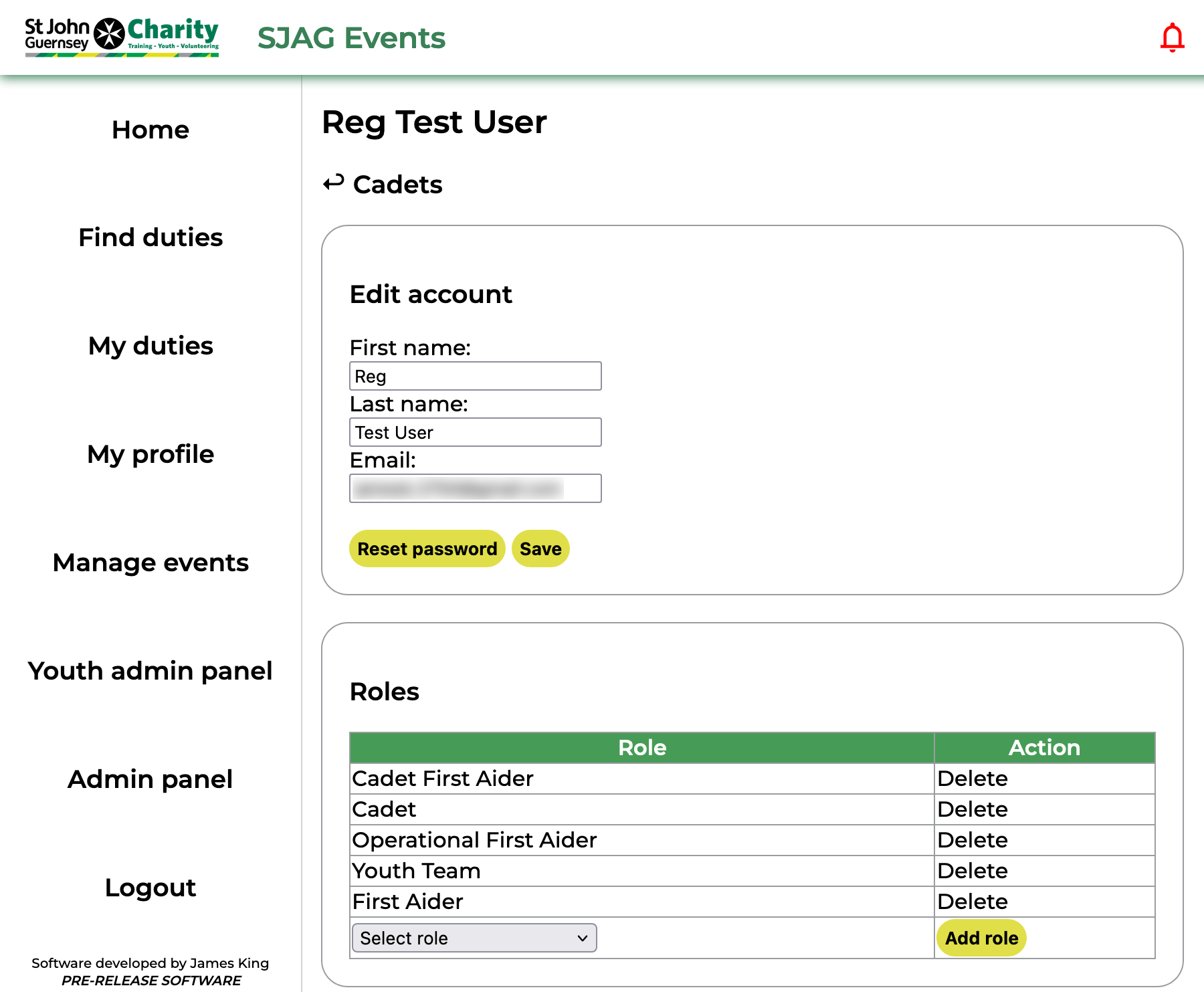
Task: Click into the First name field
Action: point(475,376)
